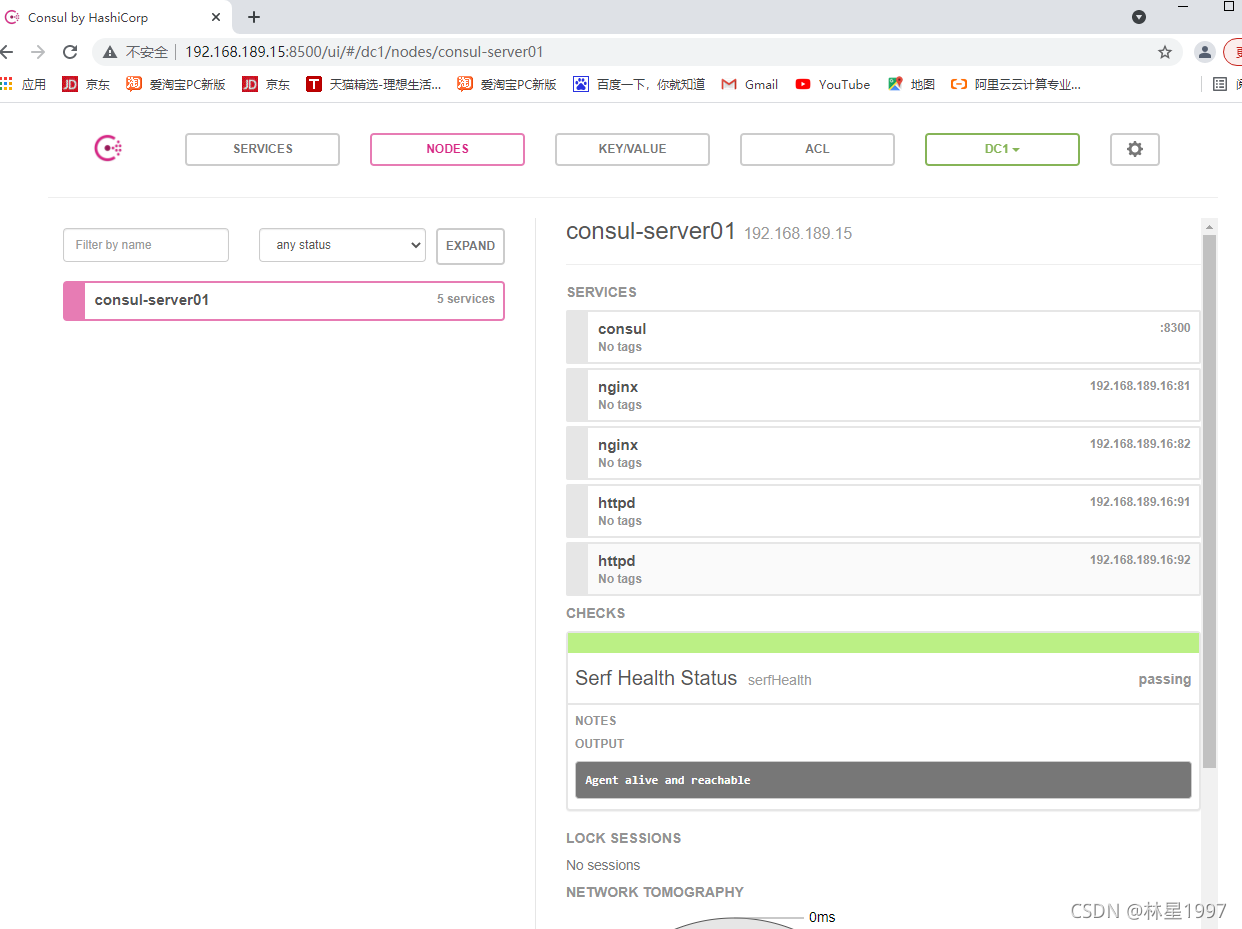Open the ACL tab
Screen dimensions: 1242x929
point(817,149)
